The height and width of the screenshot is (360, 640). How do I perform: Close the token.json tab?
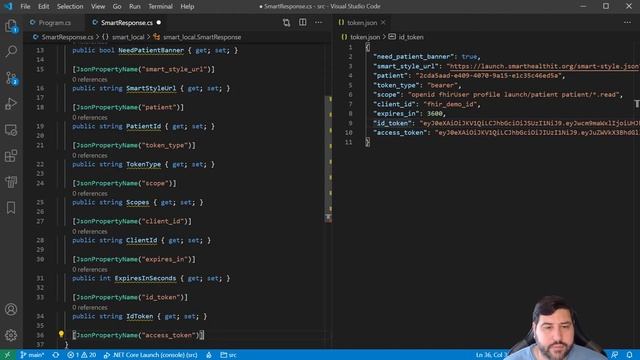[x=383, y=22]
